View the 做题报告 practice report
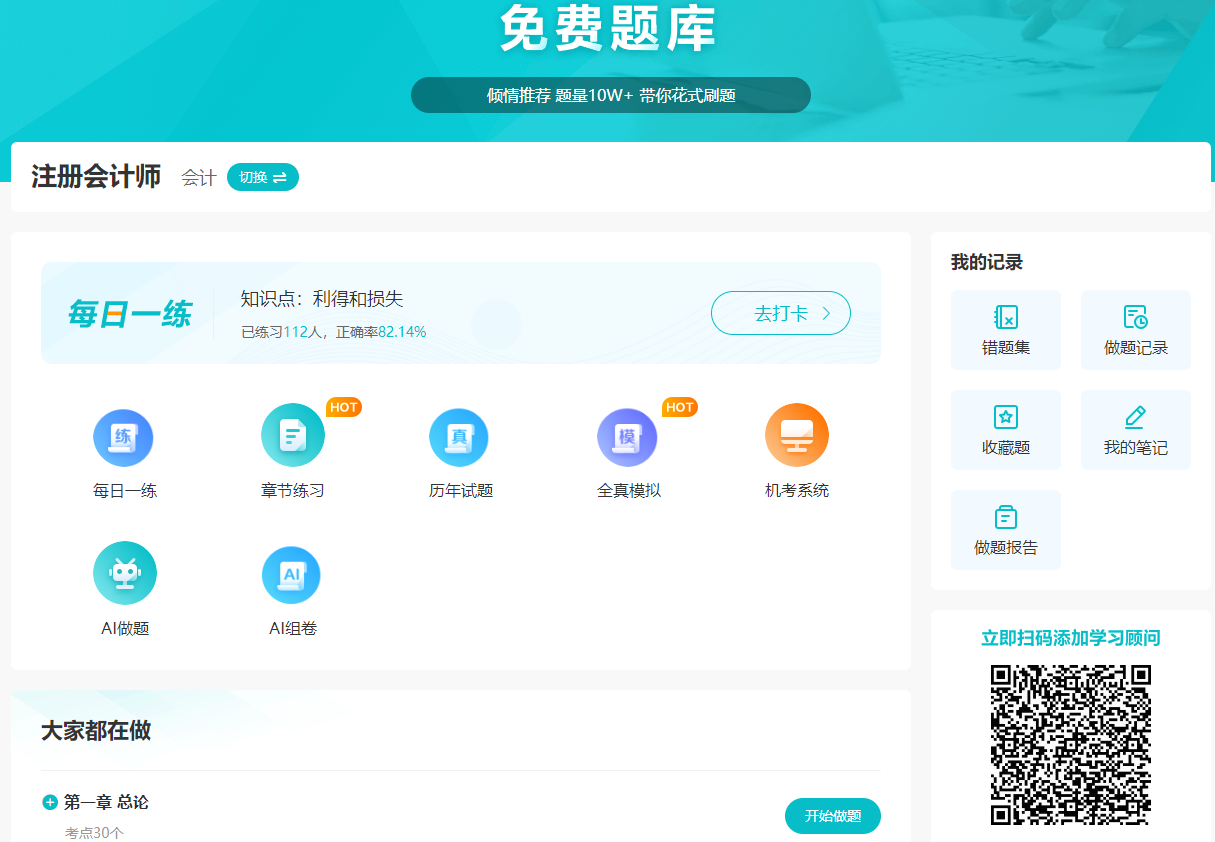 click(x=1005, y=529)
